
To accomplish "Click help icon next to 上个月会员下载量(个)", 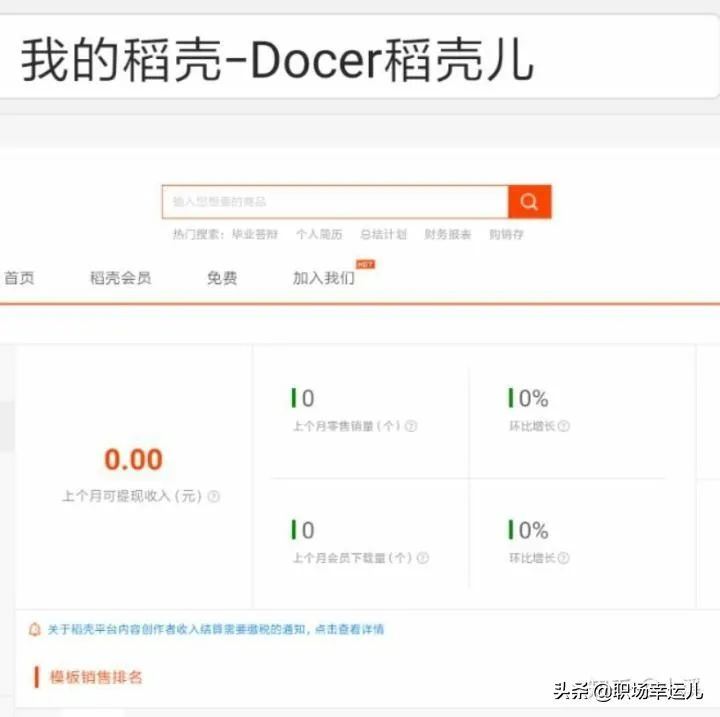I will (422, 558).
